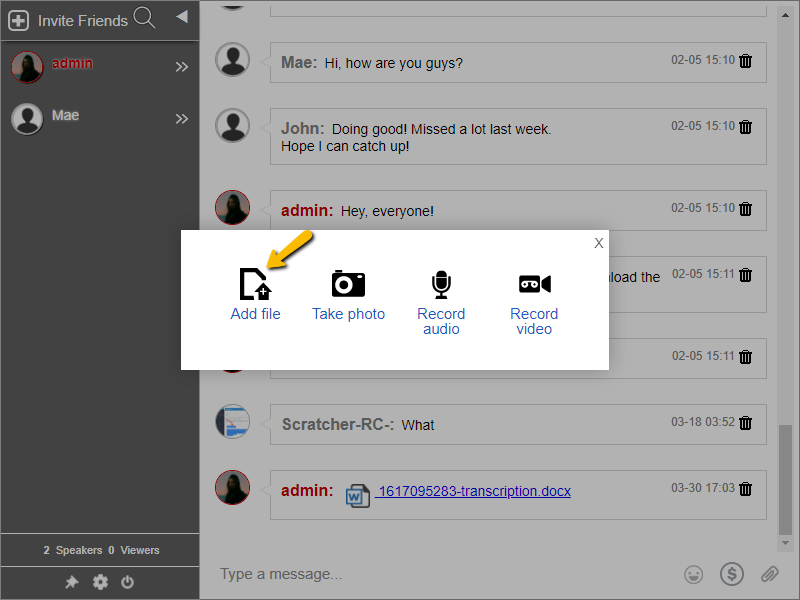Expand admin's user options chevron
Viewport: 800px width, 600px height.
[x=182, y=67]
